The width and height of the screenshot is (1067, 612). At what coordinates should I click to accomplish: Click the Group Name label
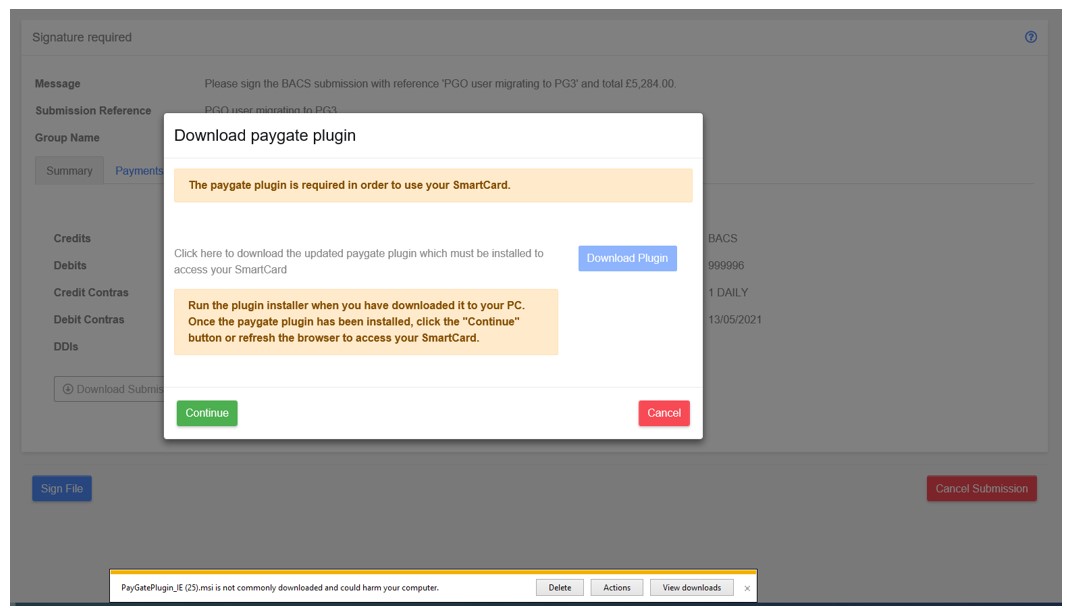pos(67,138)
